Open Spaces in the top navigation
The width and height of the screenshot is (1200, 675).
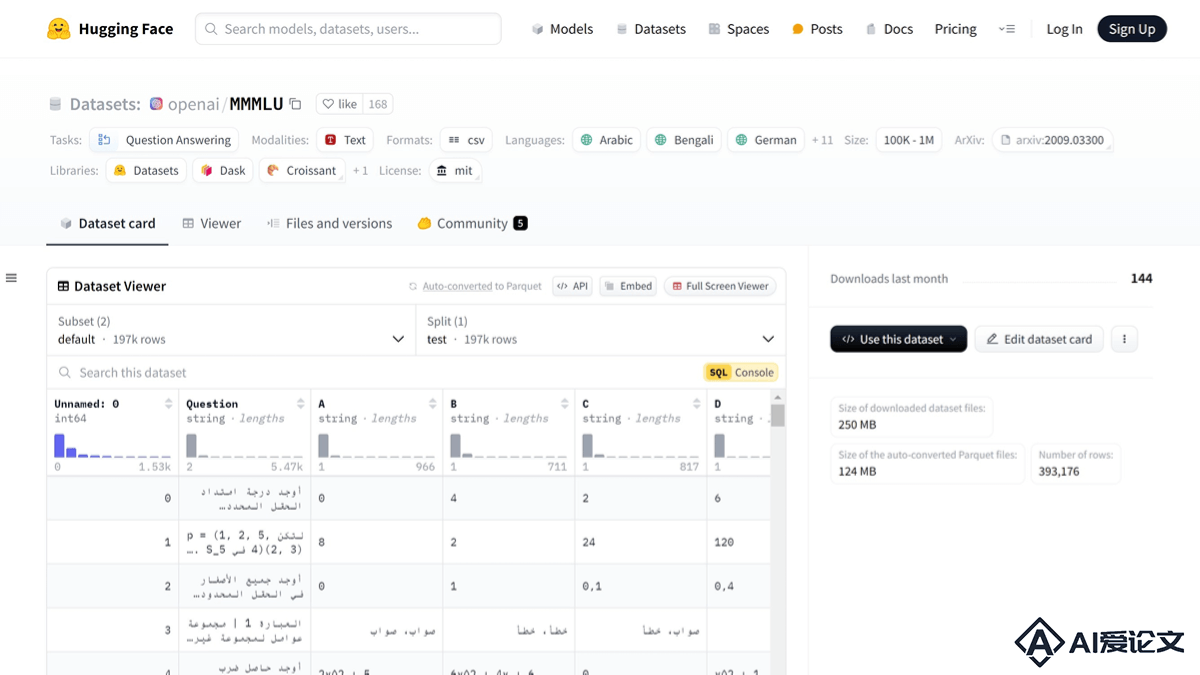pos(739,29)
